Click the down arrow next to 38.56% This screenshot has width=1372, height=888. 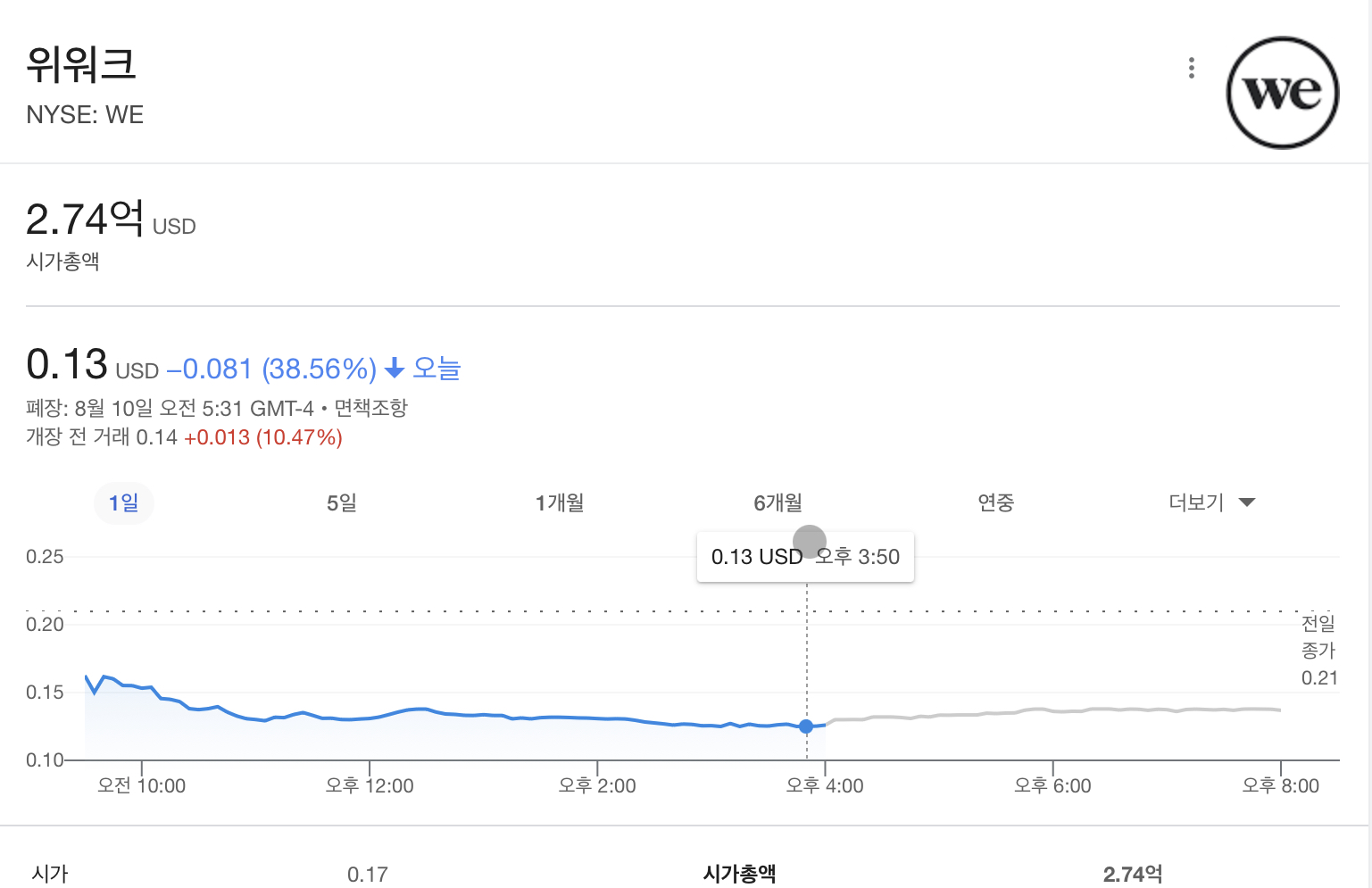pyautogui.click(x=395, y=369)
